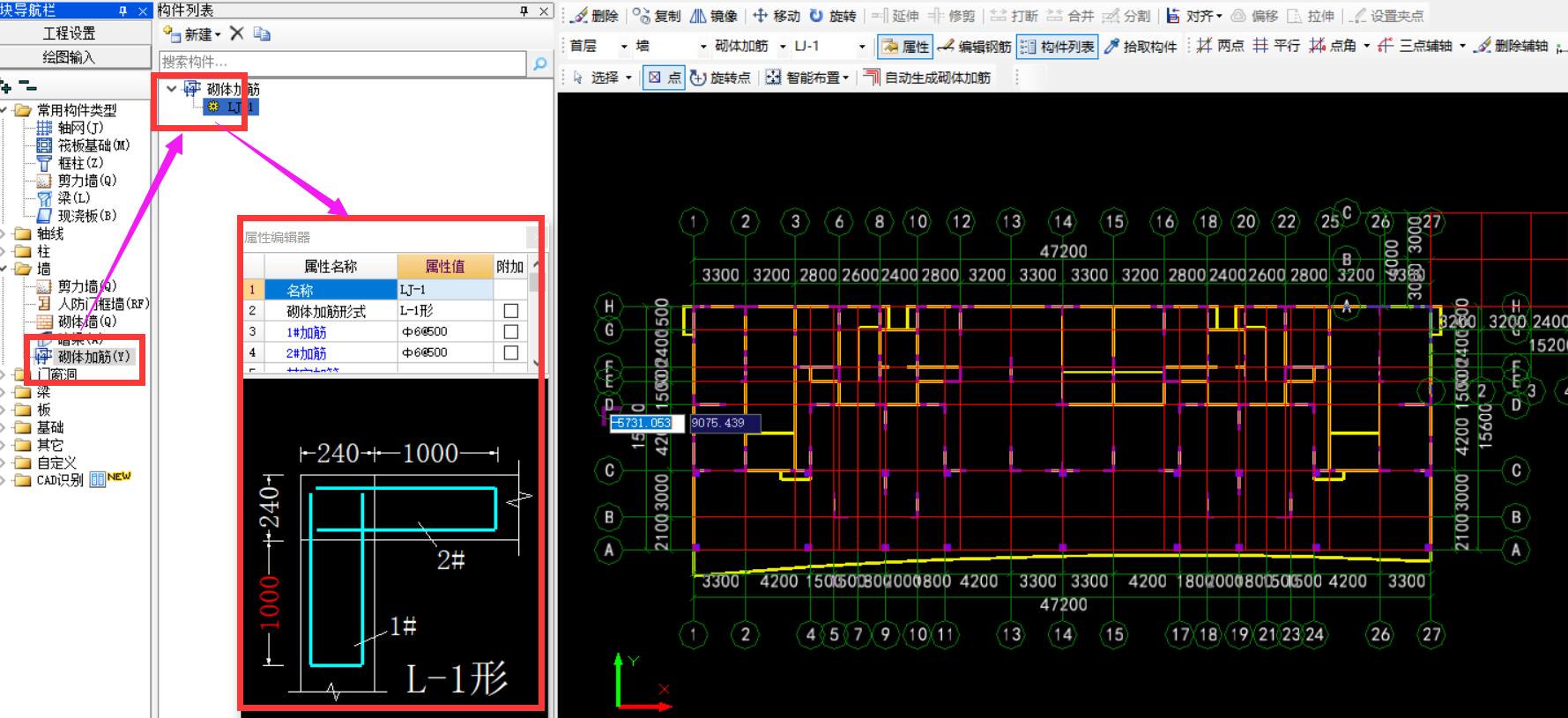Click the 搜索构件 search input field

(342, 63)
